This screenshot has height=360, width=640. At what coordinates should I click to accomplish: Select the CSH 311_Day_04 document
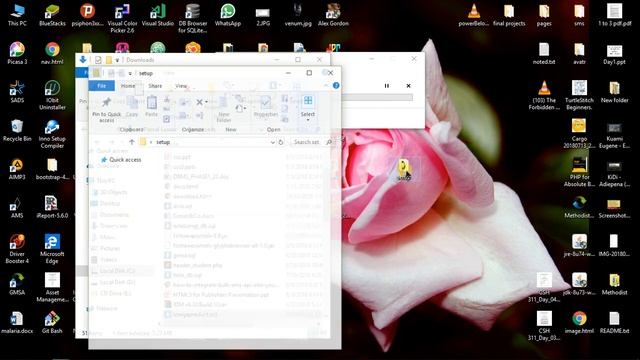[x=544, y=287]
